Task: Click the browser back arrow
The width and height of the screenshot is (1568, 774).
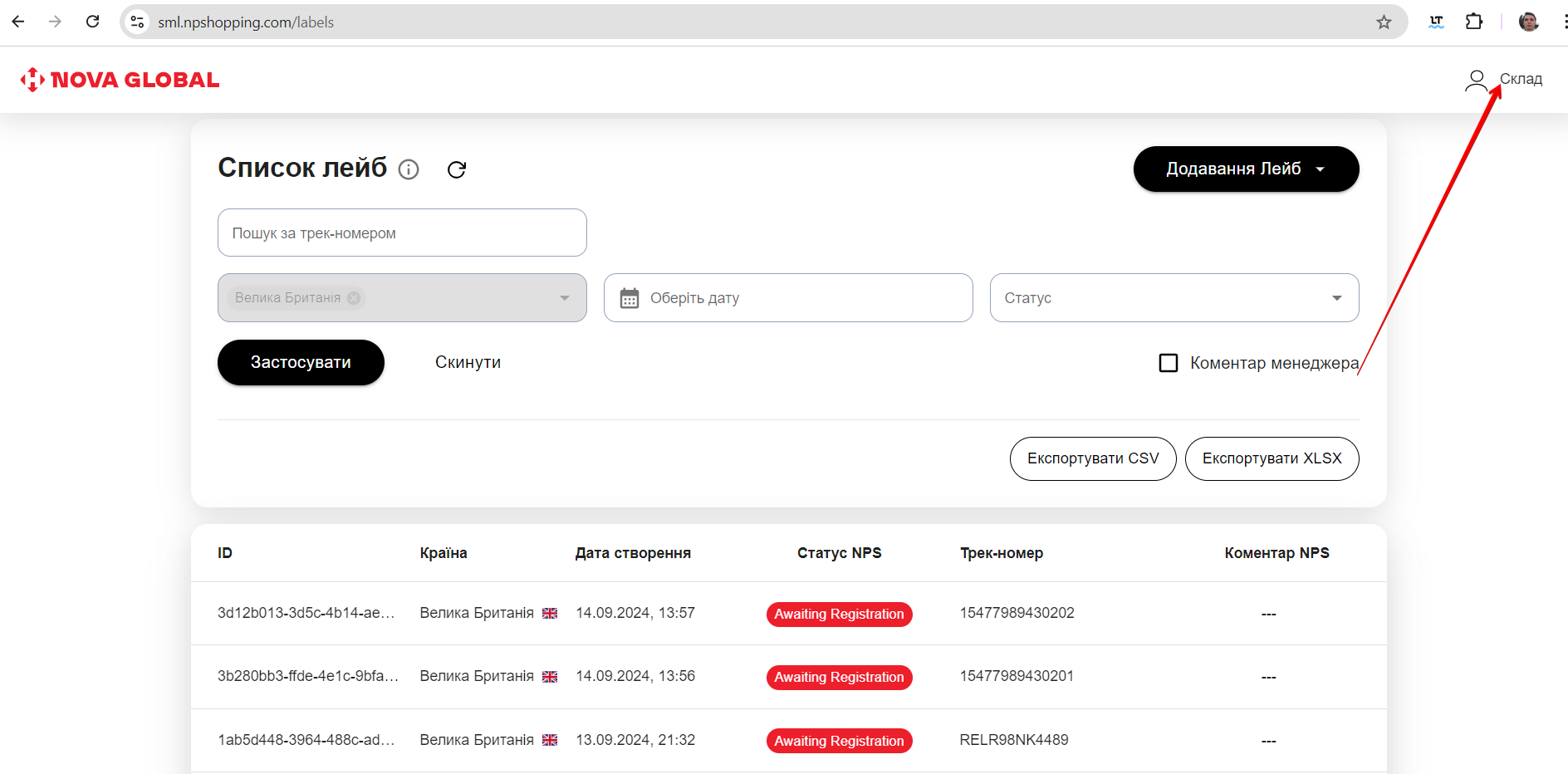Action: [x=18, y=22]
